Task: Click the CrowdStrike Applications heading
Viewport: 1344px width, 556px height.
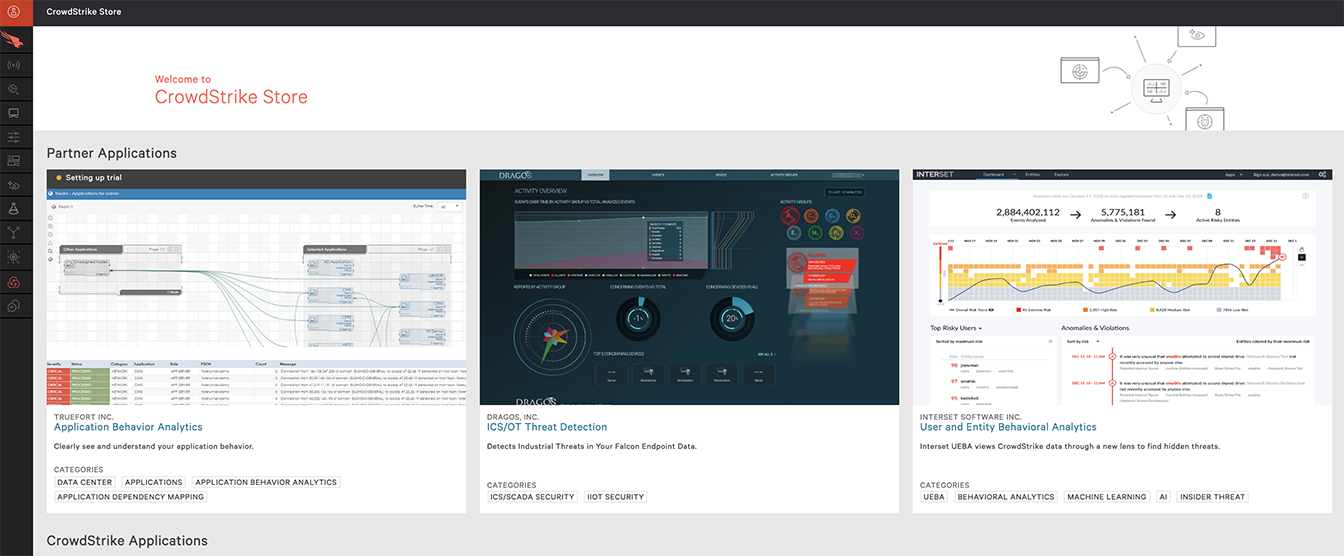Action: click(x=127, y=541)
